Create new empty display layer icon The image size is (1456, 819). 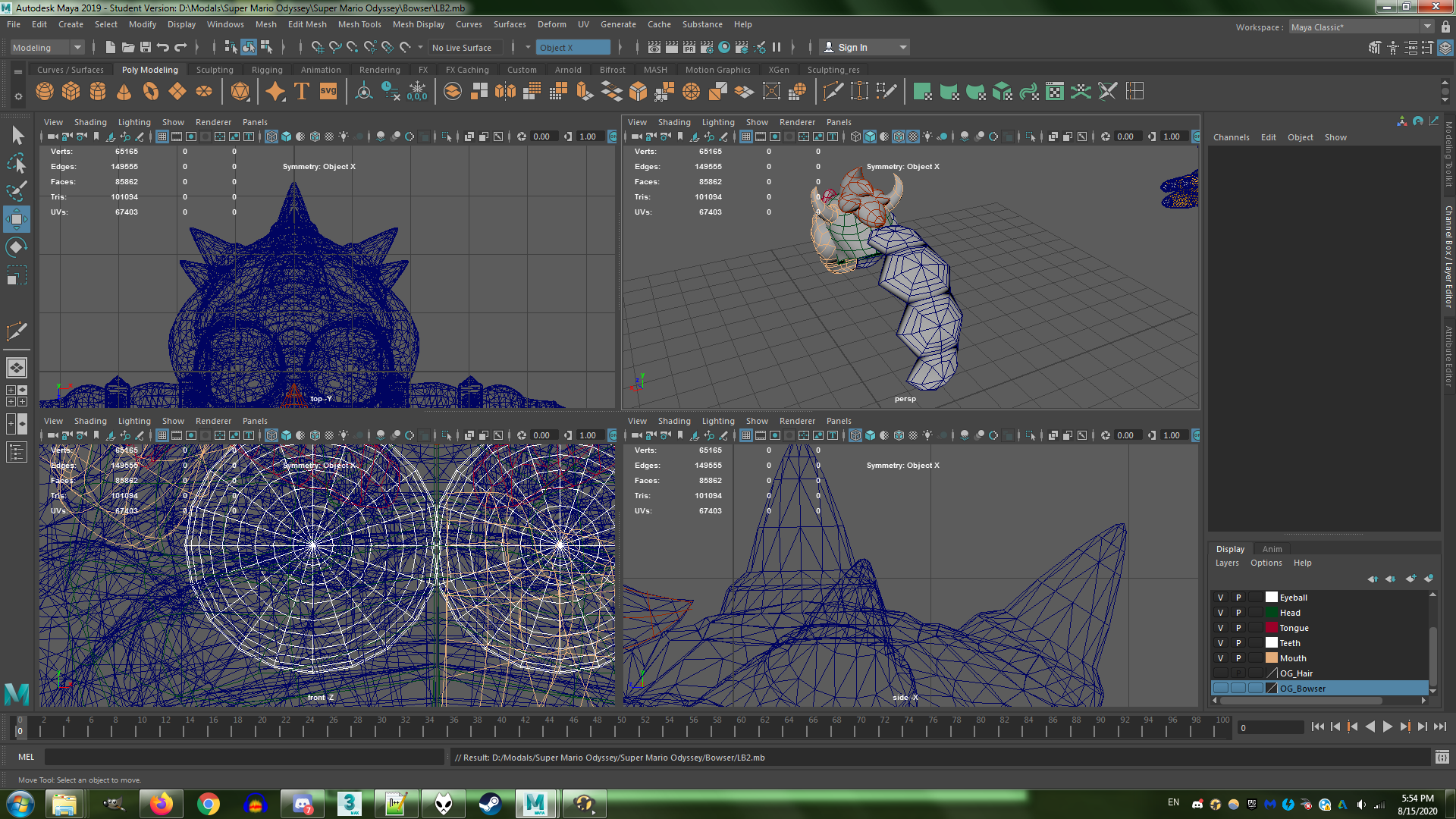(x=1410, y=579)
